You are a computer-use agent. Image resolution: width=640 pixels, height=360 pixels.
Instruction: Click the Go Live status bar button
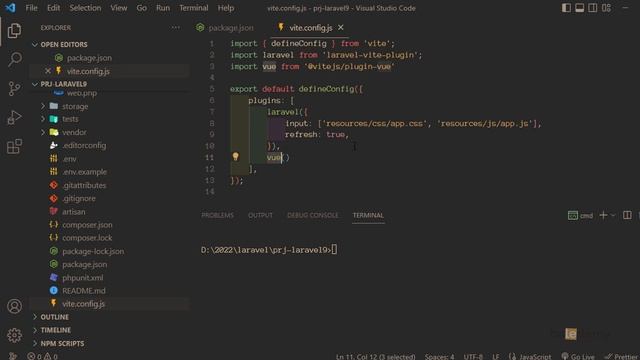(578, 356)
